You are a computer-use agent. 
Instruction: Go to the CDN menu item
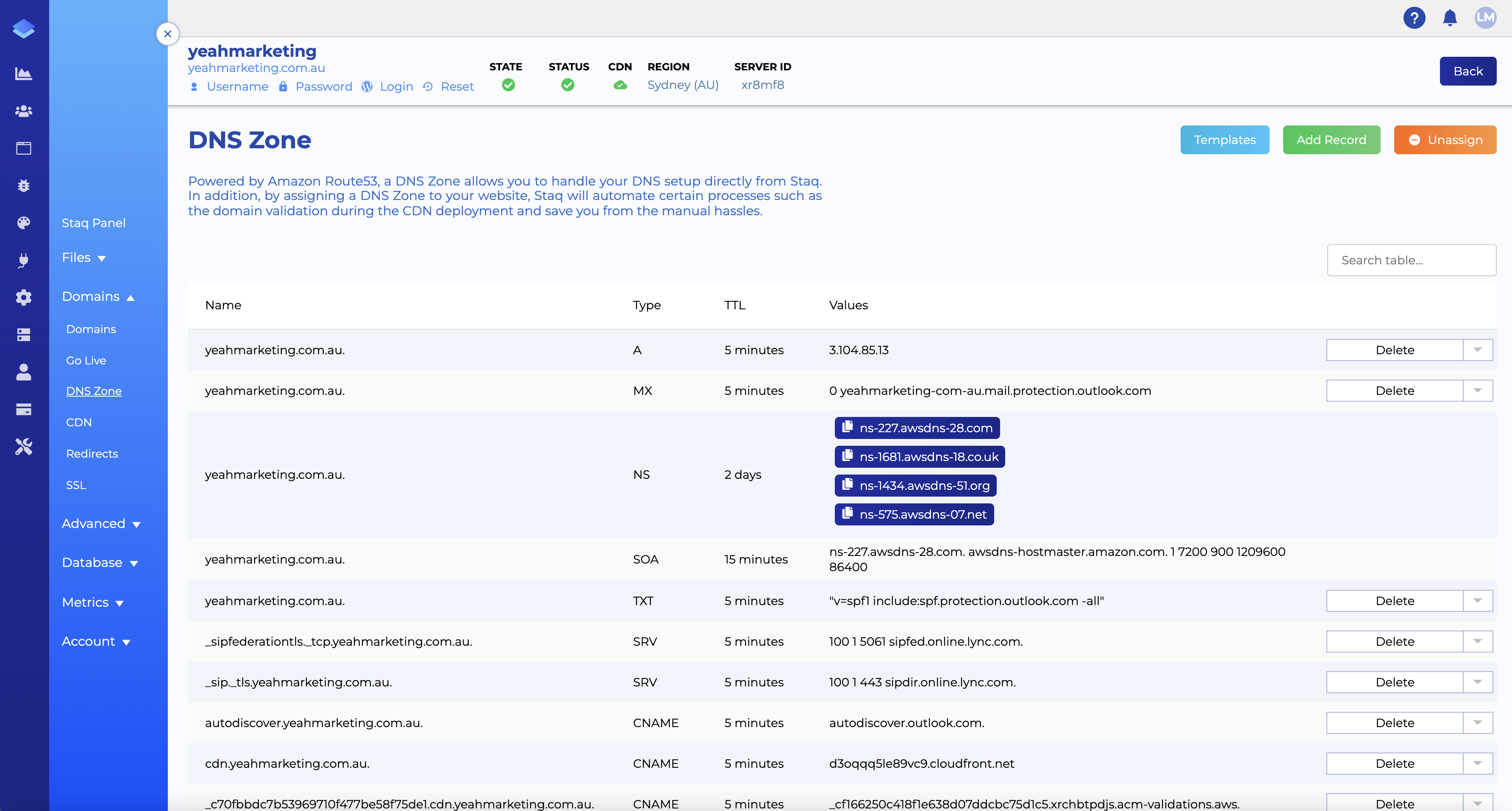point(79,422)
